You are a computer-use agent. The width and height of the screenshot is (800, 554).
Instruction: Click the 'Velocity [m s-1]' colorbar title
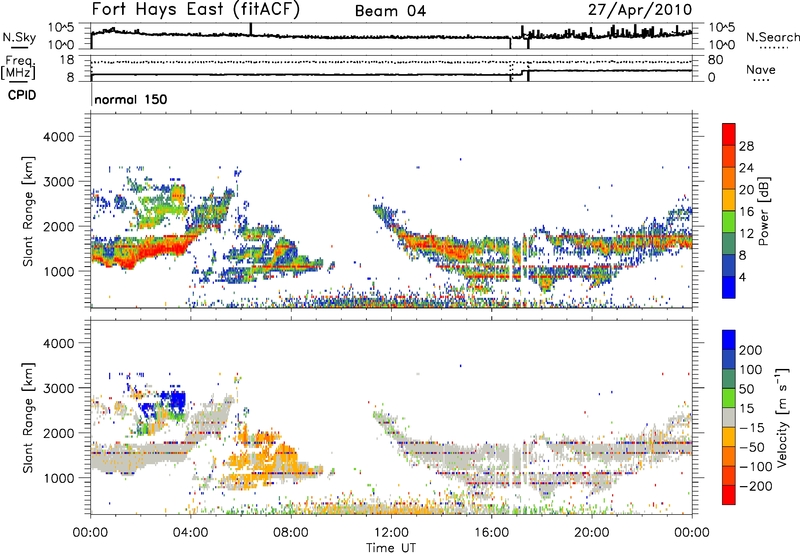782,417
